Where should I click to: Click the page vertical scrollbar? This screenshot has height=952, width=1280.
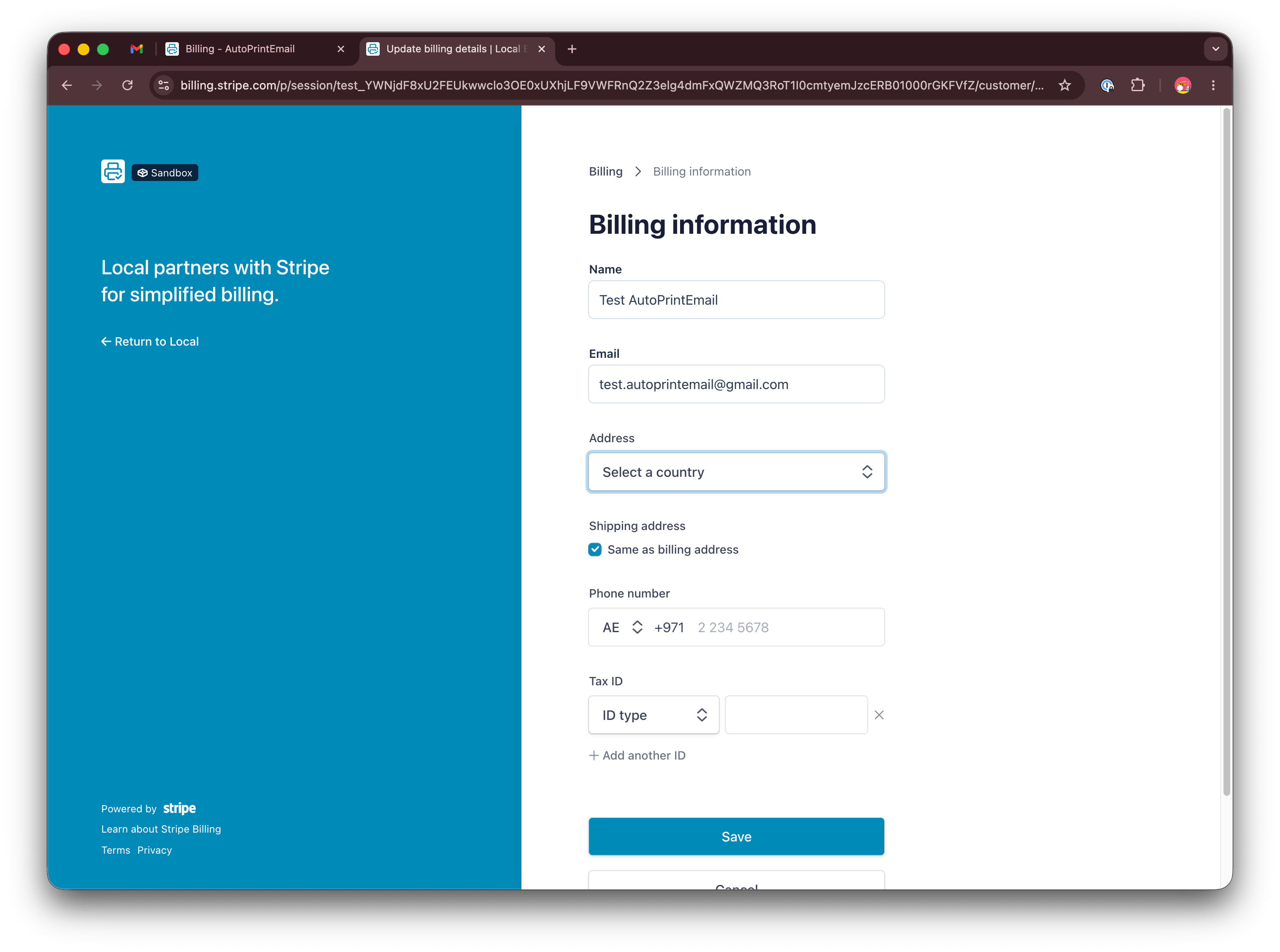1227,452
